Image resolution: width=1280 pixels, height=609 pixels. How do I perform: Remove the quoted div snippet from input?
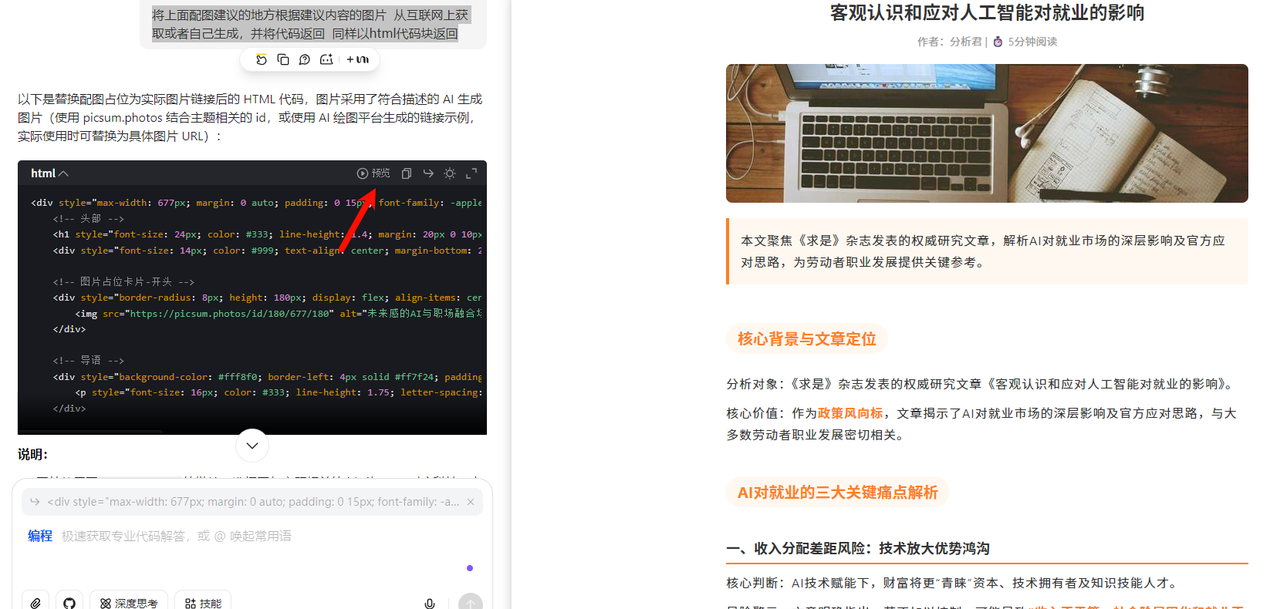pos(471,502)
